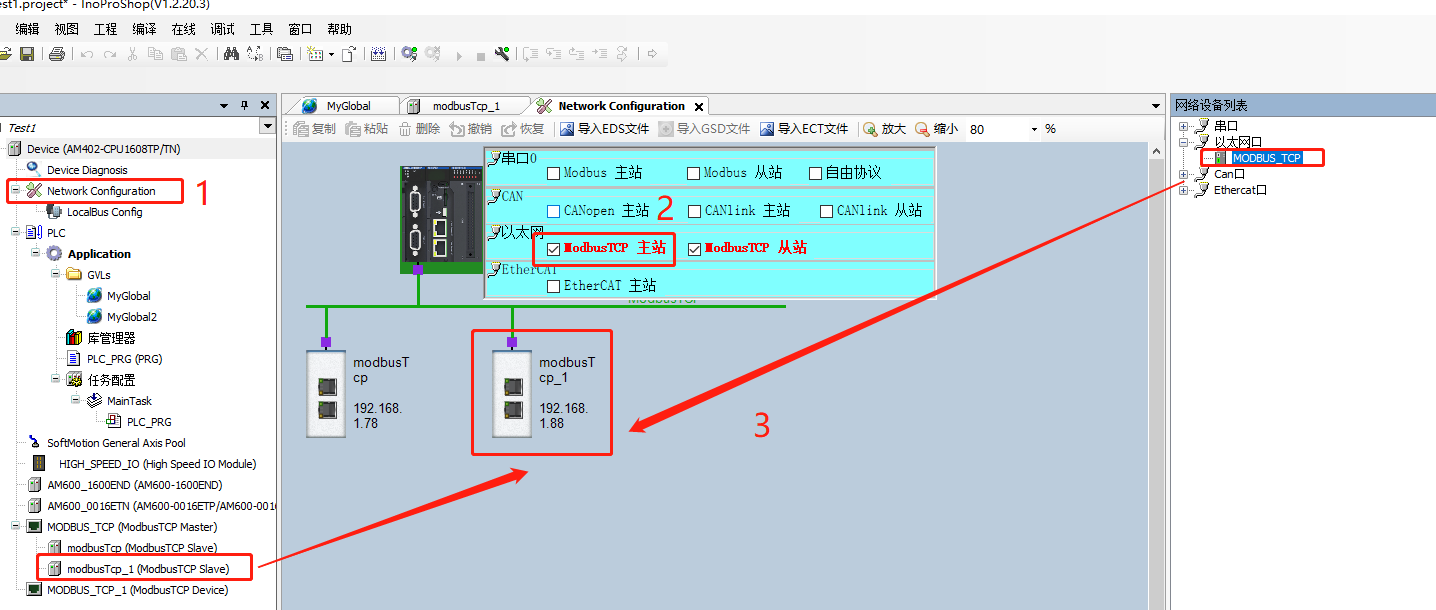The image size is (1436, 610).
Task: Select SoftMotion General Axis Pool item
Action: (x=116, y=443)
